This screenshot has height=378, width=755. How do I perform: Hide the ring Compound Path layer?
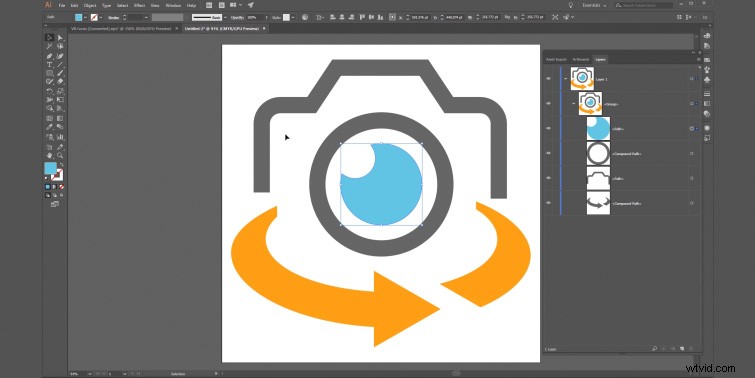click(x=548, y=154)
